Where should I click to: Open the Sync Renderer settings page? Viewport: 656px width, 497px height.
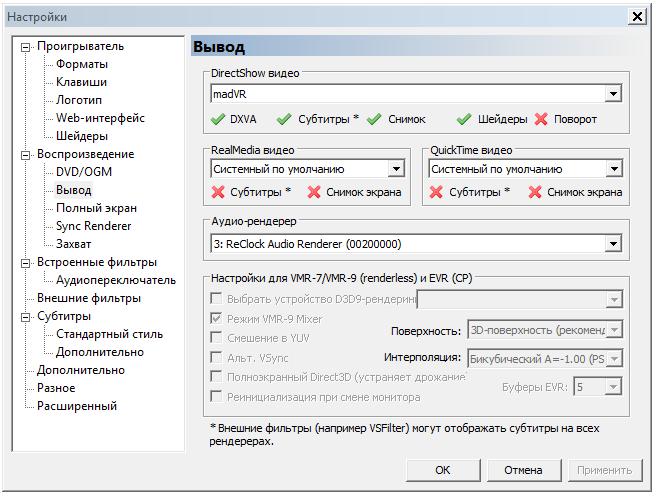94,226
